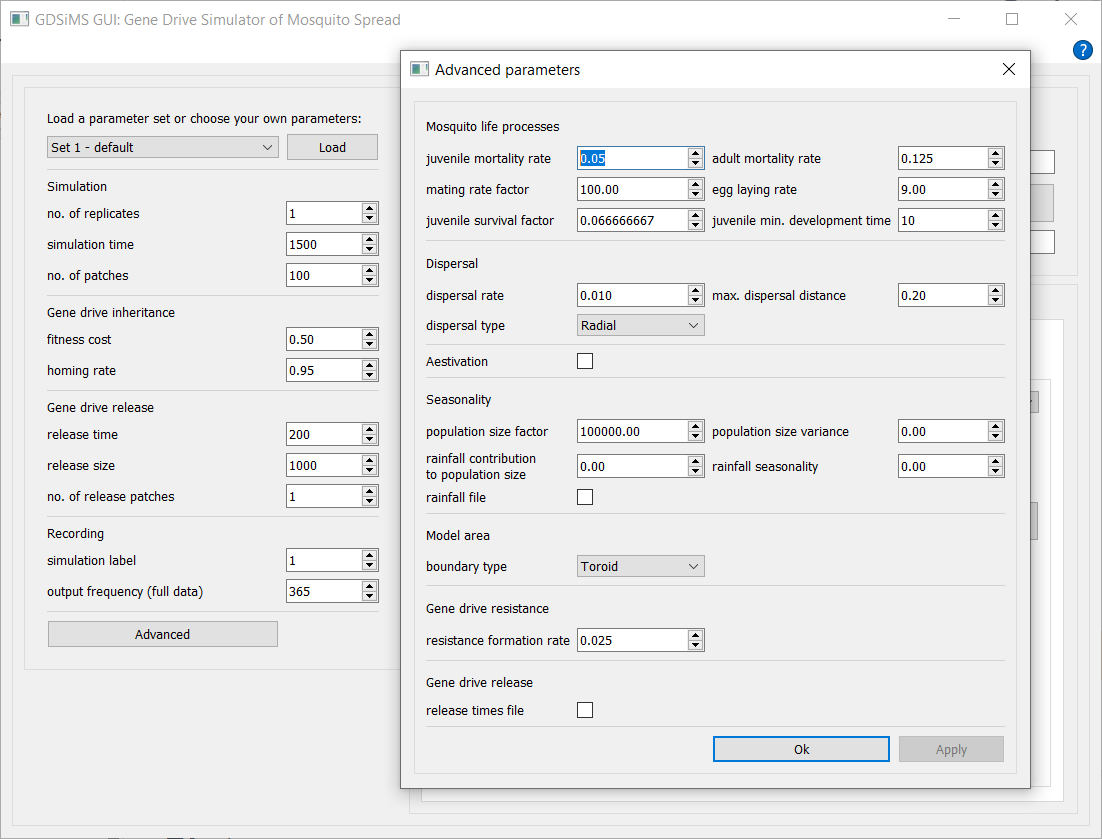
Task: Decrease simulation time with down arrow
Action: (x=370, y=249)
